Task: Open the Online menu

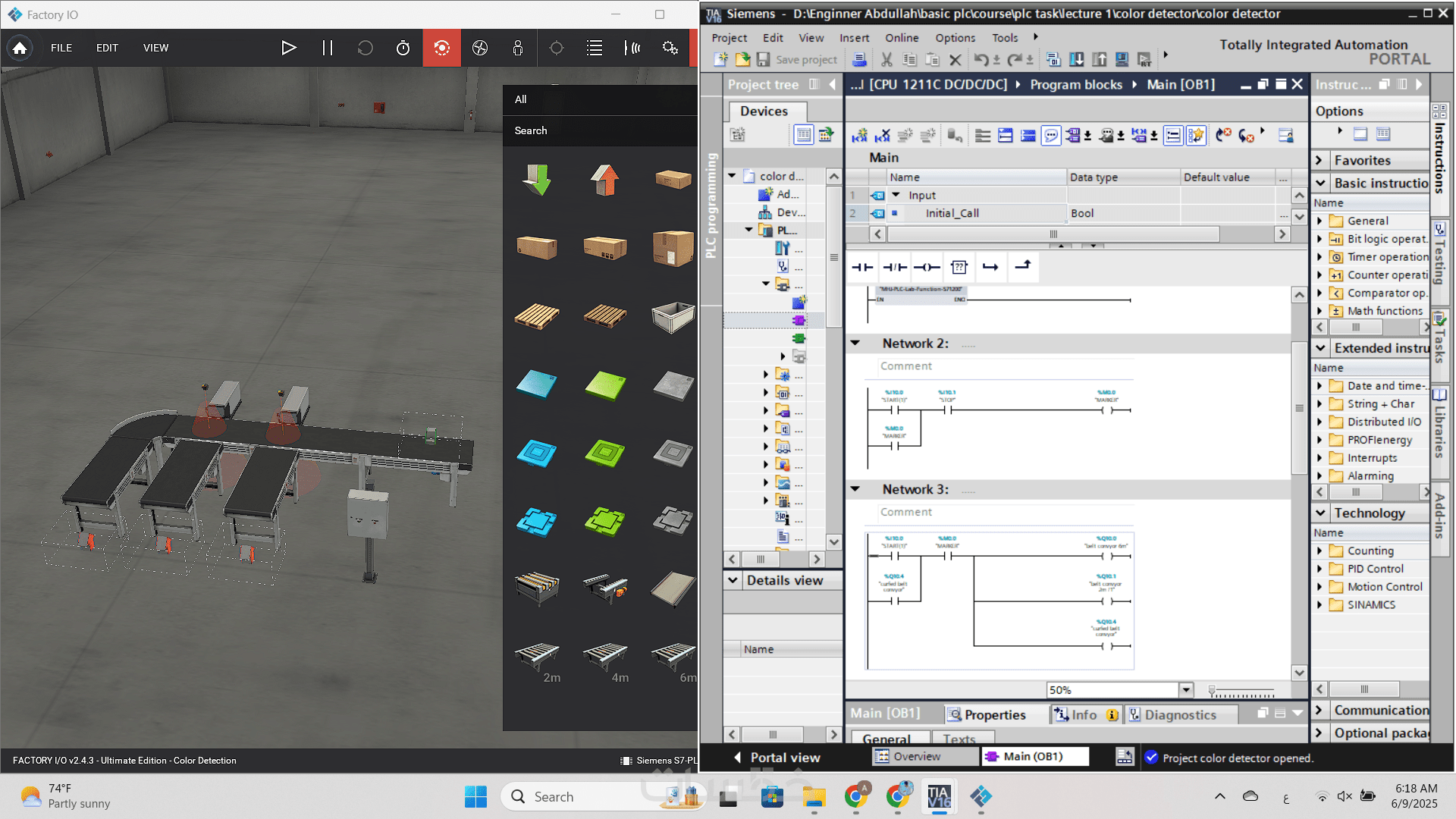Action: [x=901, y=37]
